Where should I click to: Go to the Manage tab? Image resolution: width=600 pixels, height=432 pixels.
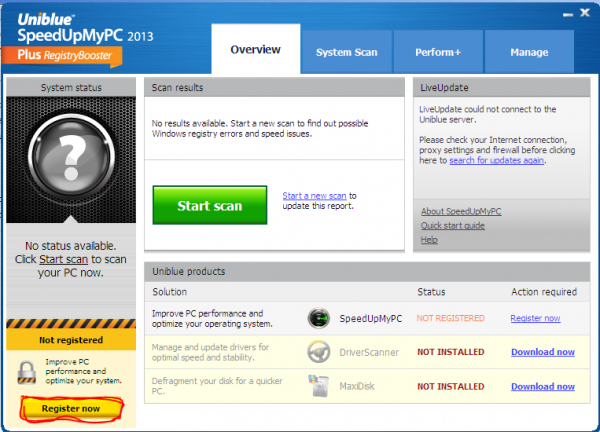[x=529, y=52]
